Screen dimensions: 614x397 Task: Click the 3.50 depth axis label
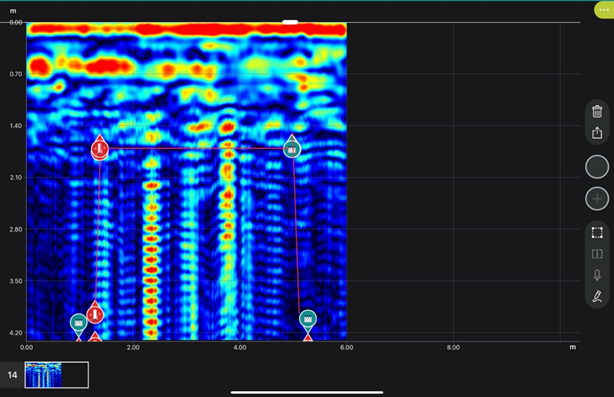click(16, 281)
